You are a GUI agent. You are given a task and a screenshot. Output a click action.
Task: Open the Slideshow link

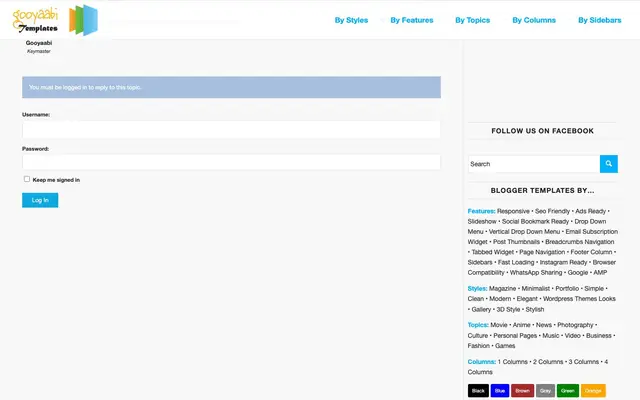point(482,221)
